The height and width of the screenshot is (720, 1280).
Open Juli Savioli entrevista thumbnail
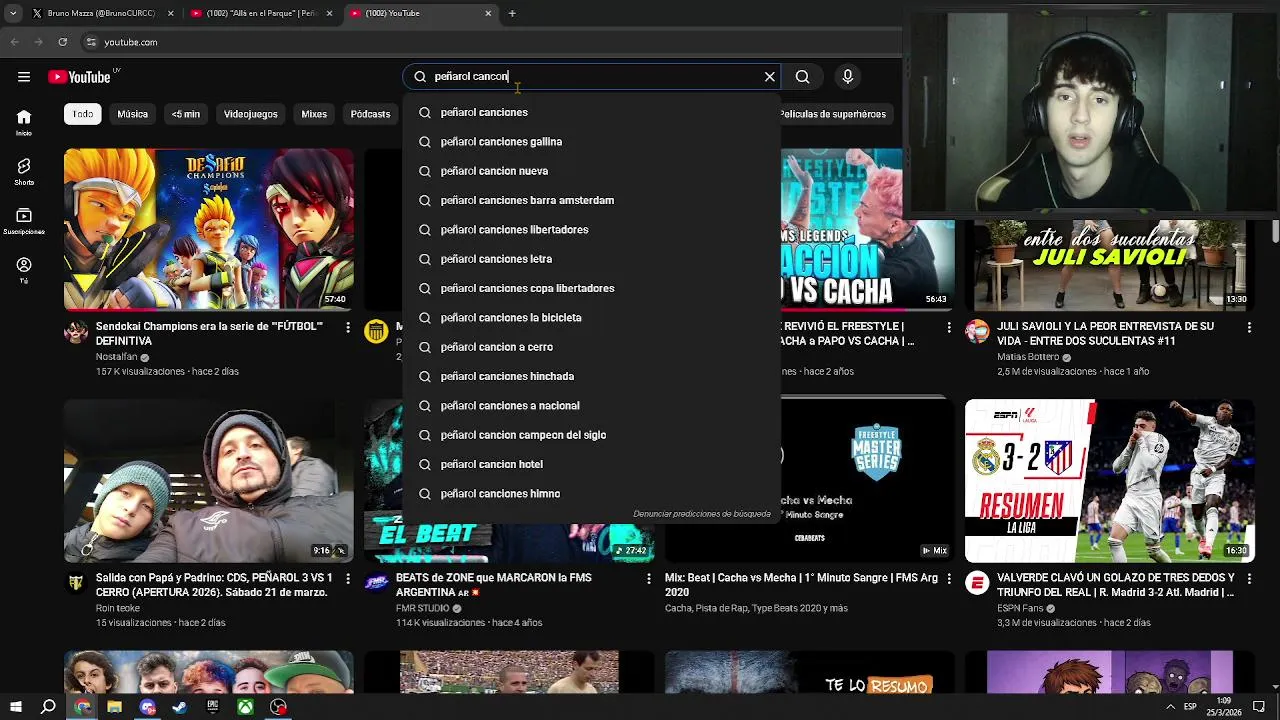[x=1110, y=265]
